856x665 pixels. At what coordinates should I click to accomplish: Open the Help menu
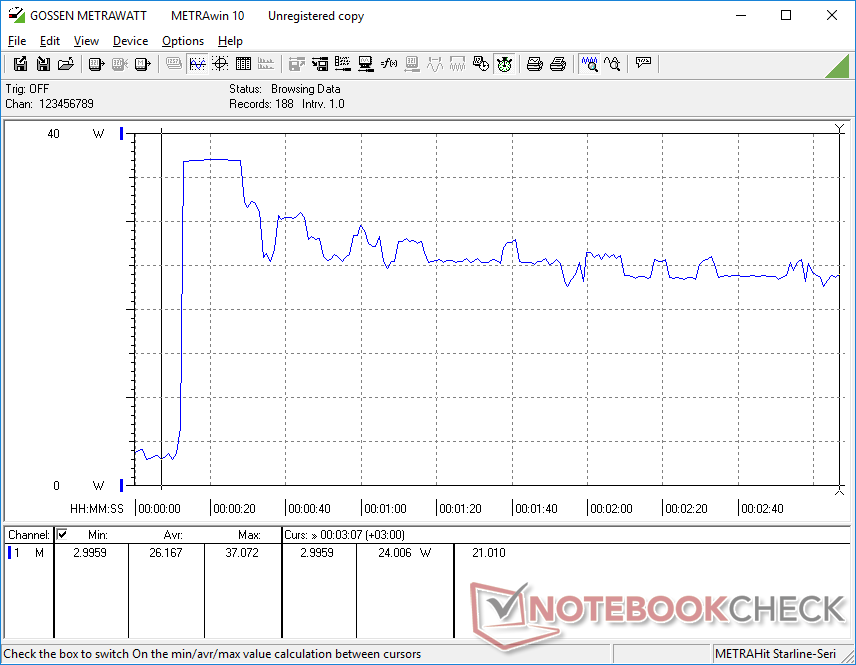pyautogui.click(x=230, y=41)
